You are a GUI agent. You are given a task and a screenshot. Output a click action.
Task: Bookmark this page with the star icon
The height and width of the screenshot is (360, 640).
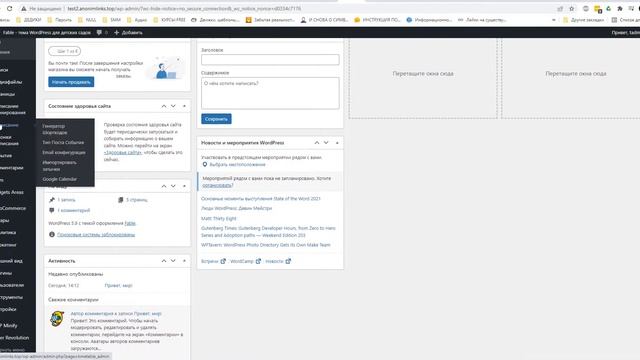[x=571, y=9]
